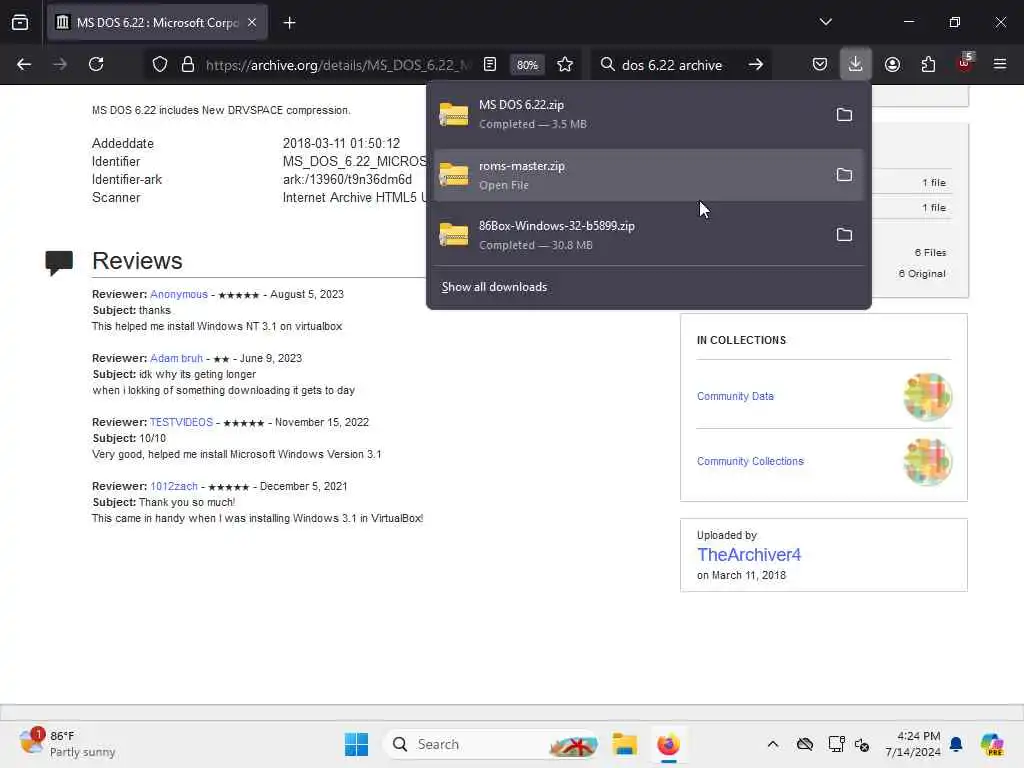
Task: Toggle reader view icon
Action: coord(490,64)
